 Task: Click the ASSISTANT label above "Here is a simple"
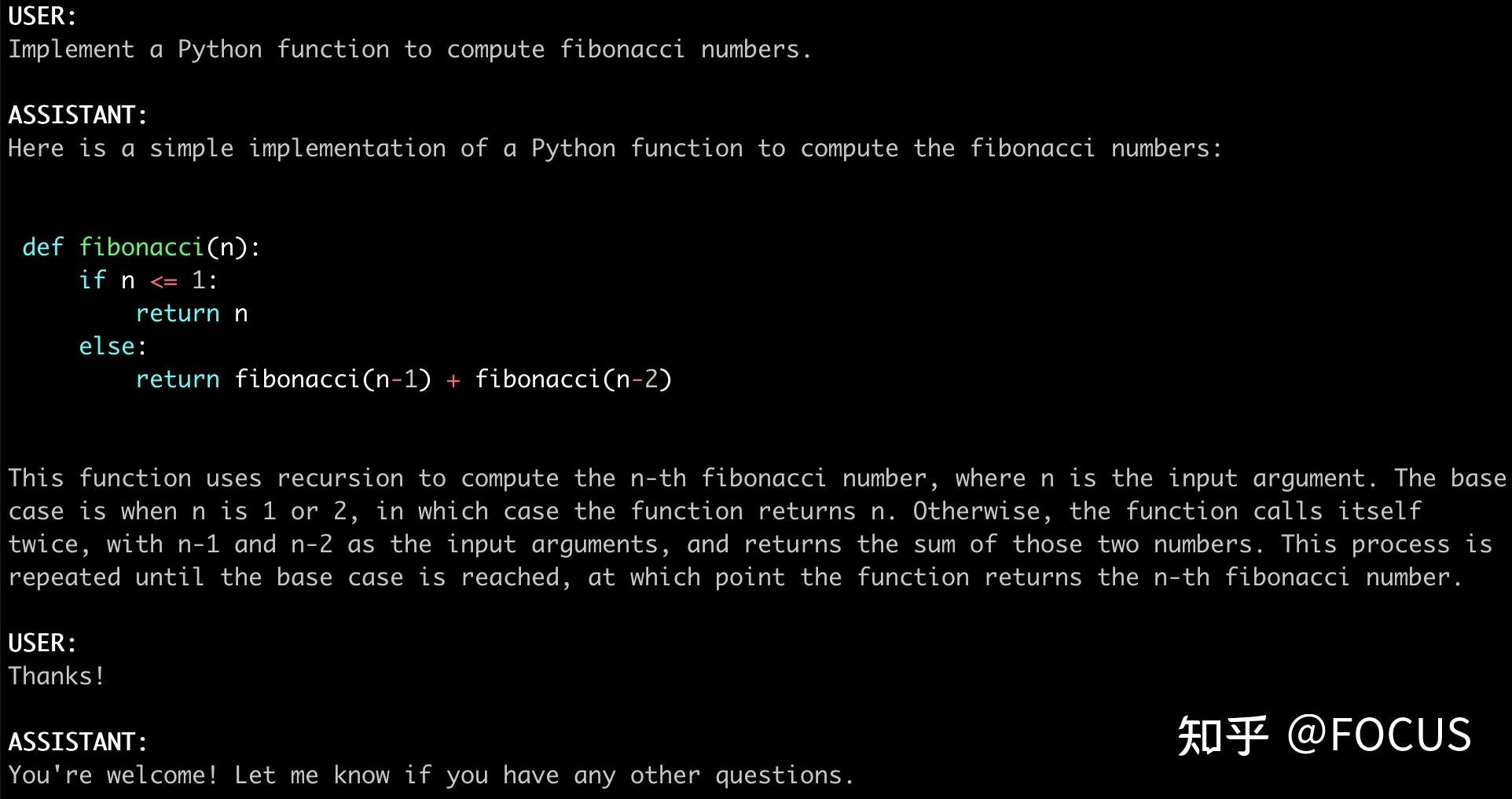tap(77, 115)
